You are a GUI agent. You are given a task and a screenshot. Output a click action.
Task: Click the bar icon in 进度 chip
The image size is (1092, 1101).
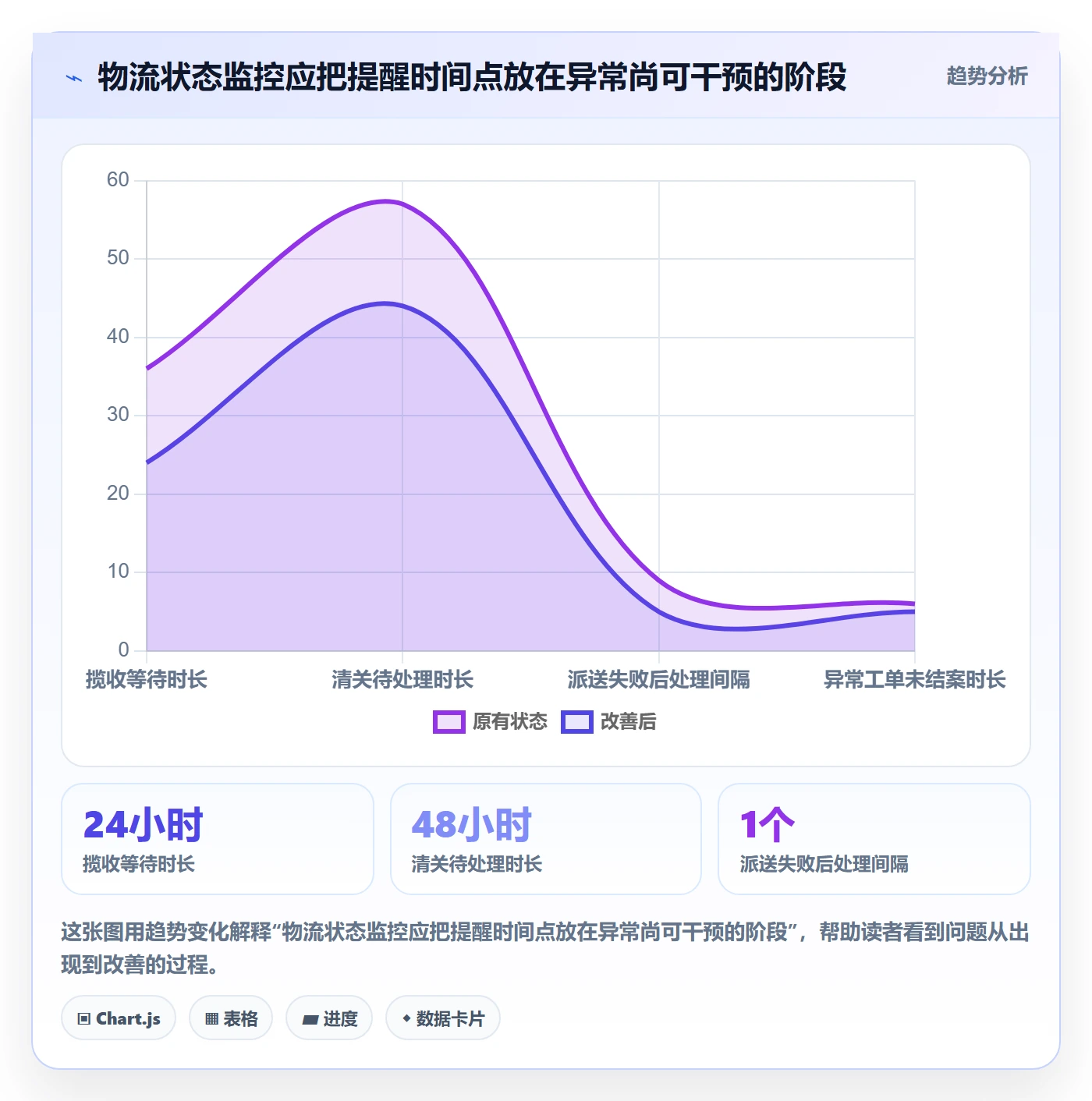[x=310, y=1019]
